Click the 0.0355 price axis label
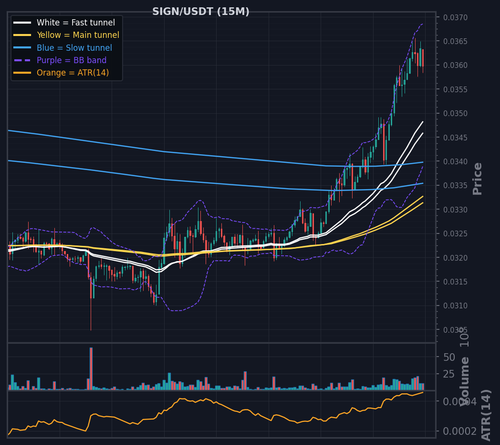This screenshot has width=500, height=445. tap(455, 89)
